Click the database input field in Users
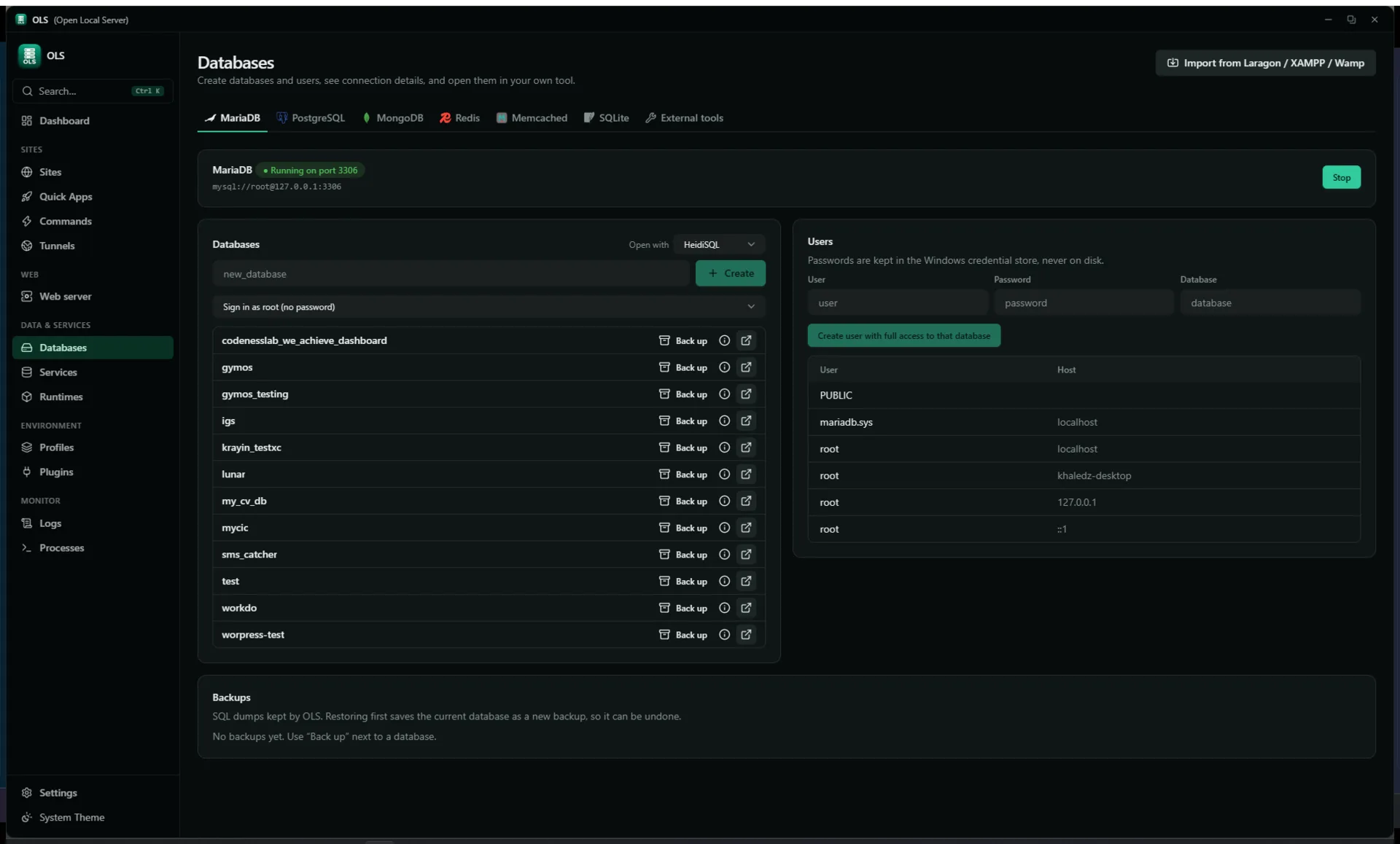 point(1270,302)
